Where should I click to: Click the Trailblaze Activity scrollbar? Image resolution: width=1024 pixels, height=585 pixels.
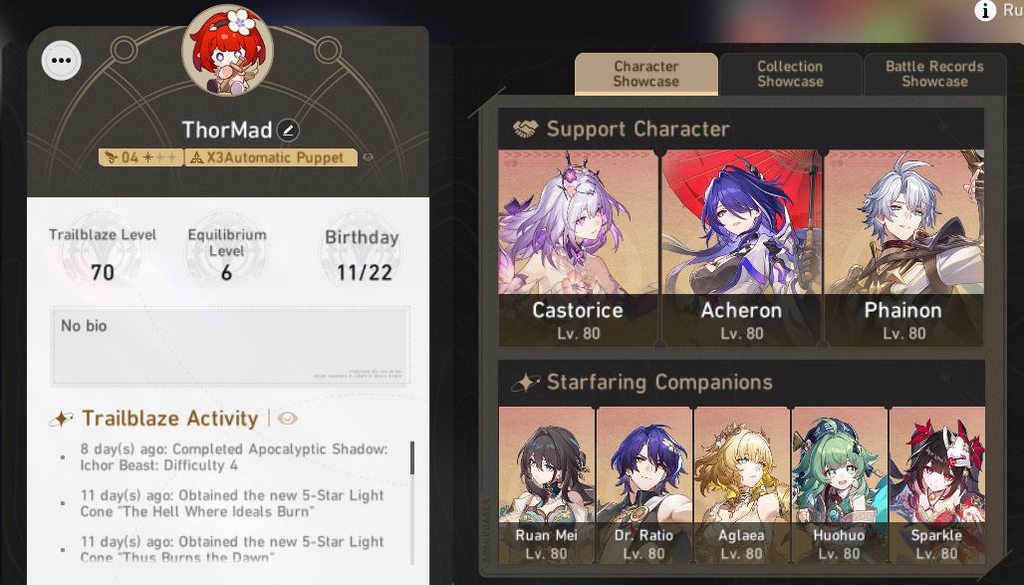click(x=412, y=458)
